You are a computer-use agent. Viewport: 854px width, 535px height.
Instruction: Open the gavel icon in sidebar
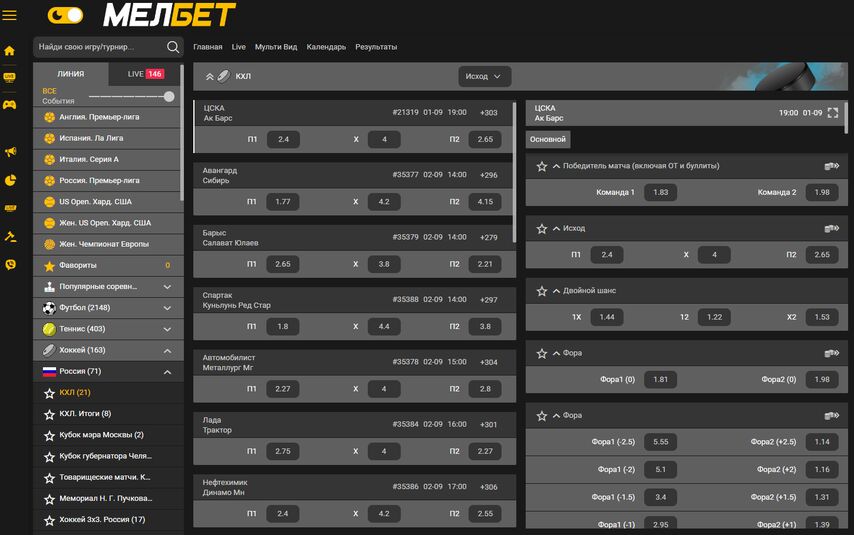[10, 236]
